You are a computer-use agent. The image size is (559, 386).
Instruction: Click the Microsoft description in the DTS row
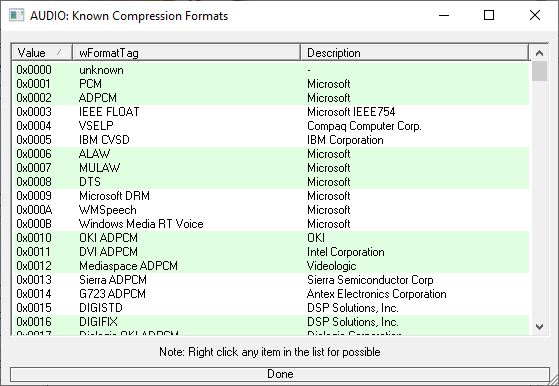coord(329,182)
